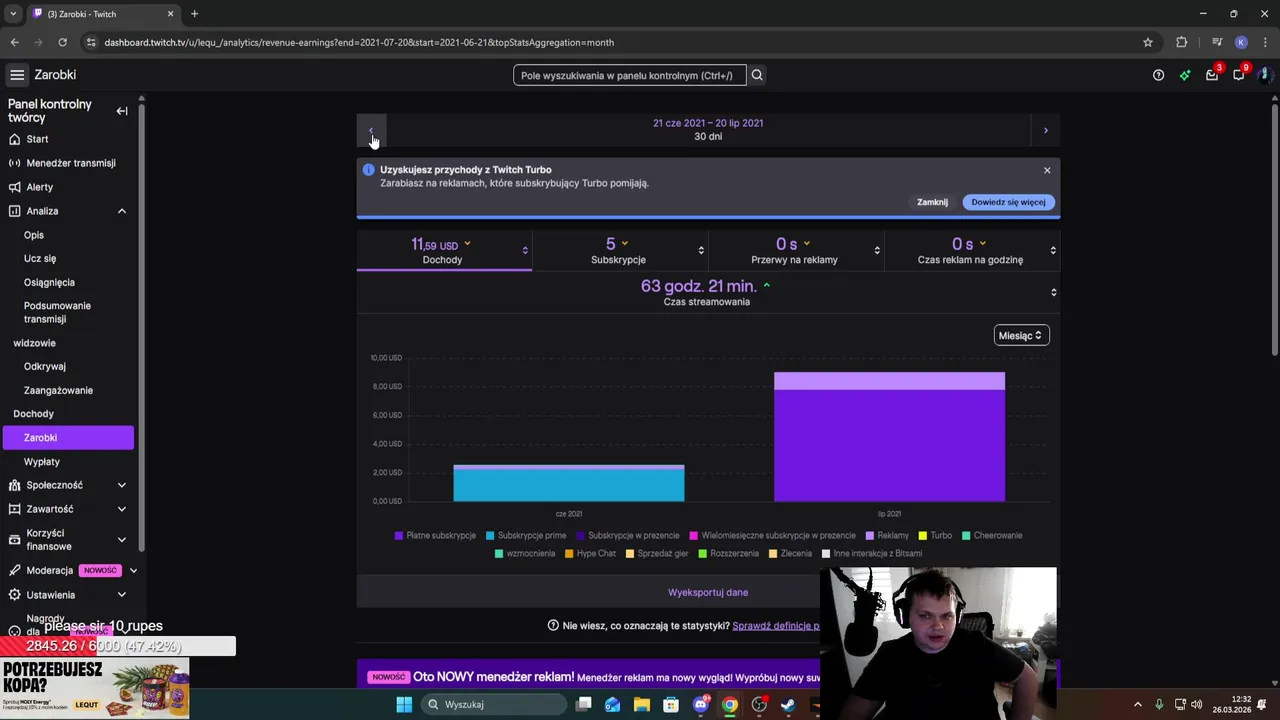Image resolution: width=1280 pixels, height=720 pixels.
Task: Open the tab search dropdown in Chrome
Action: coord(13,14)
